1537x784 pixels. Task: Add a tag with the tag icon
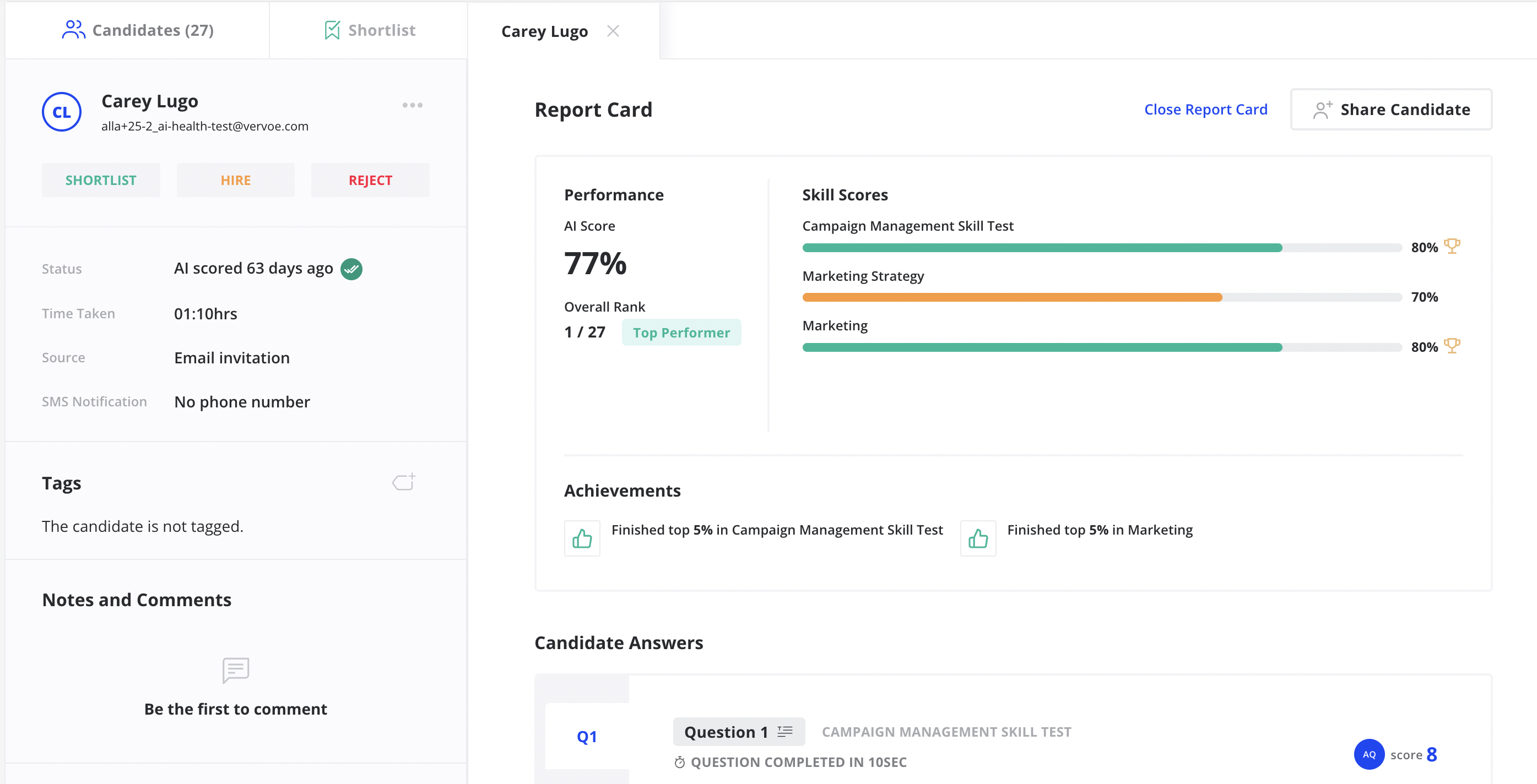404,481
